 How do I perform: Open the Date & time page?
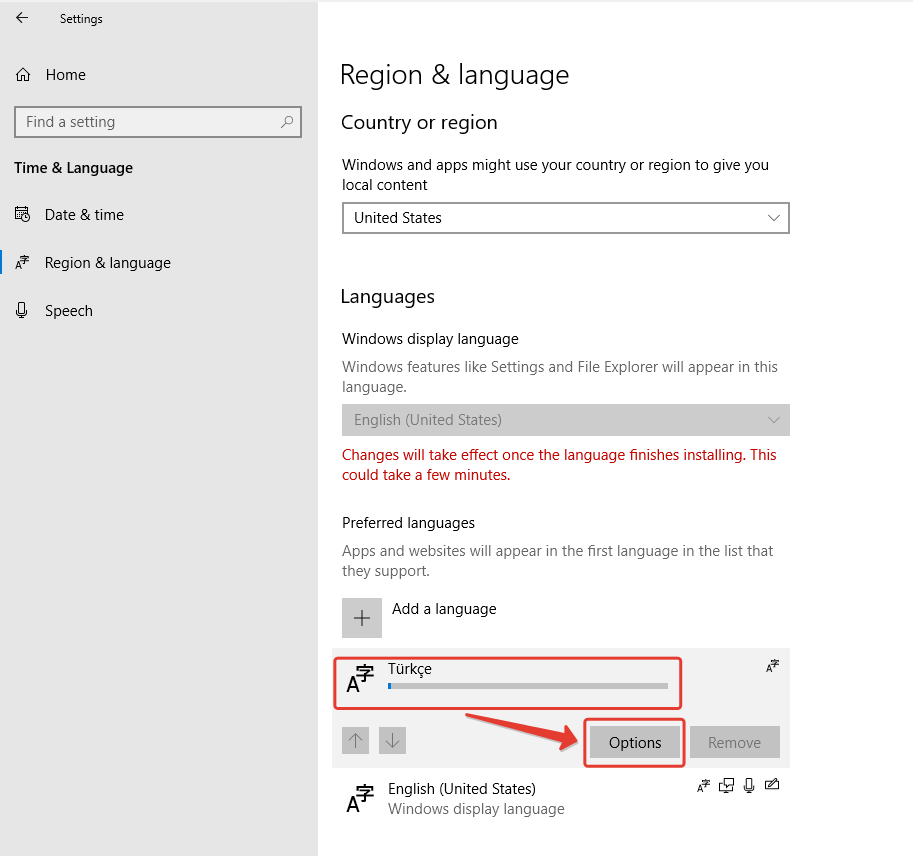(x=84, y=215)
